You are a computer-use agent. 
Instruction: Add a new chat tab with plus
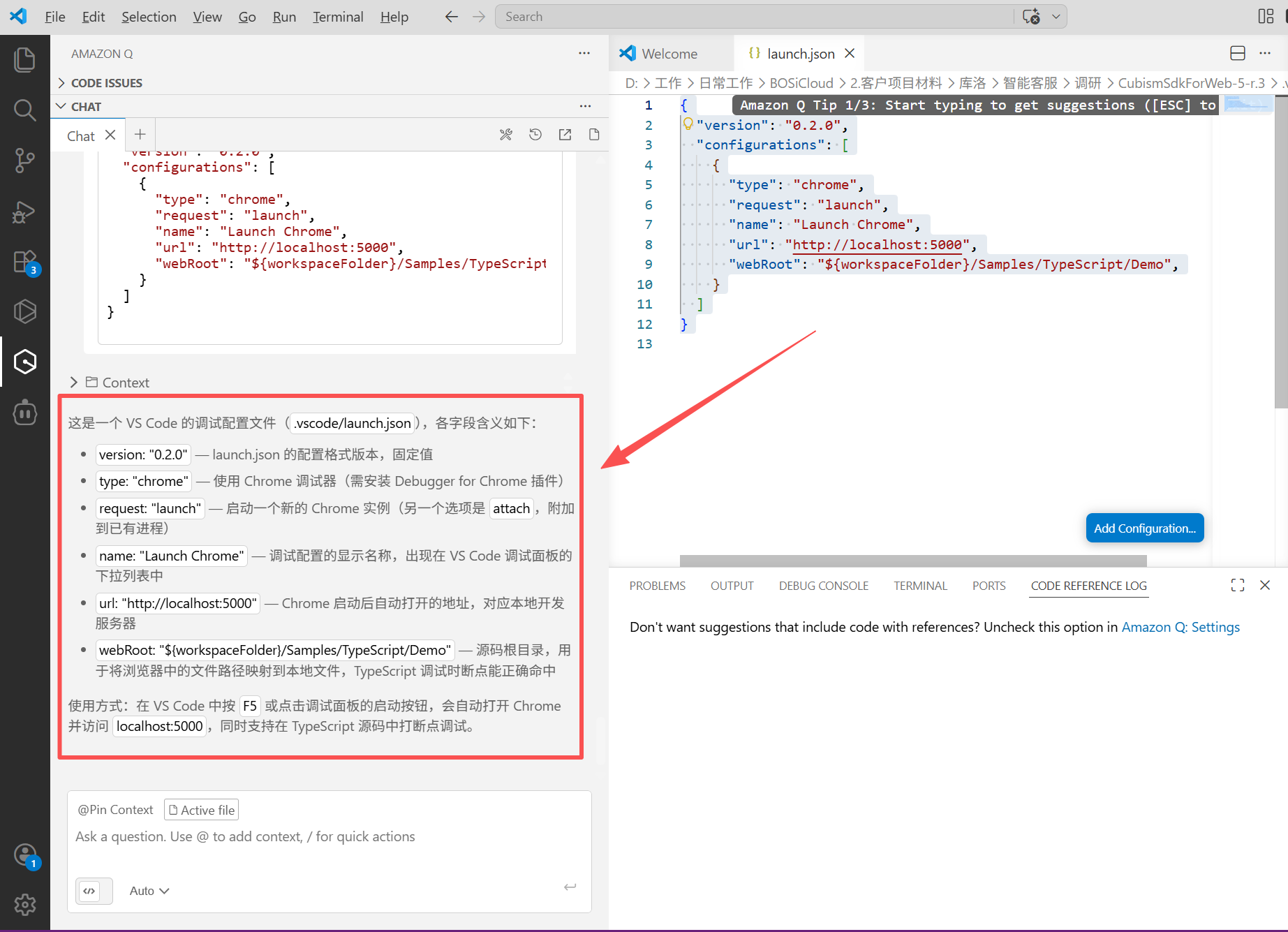pos(140,135)
